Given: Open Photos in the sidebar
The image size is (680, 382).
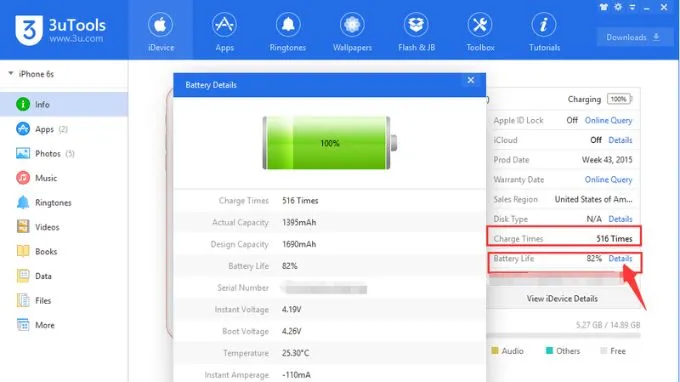Looking at the screenshot, I should 64,153.
